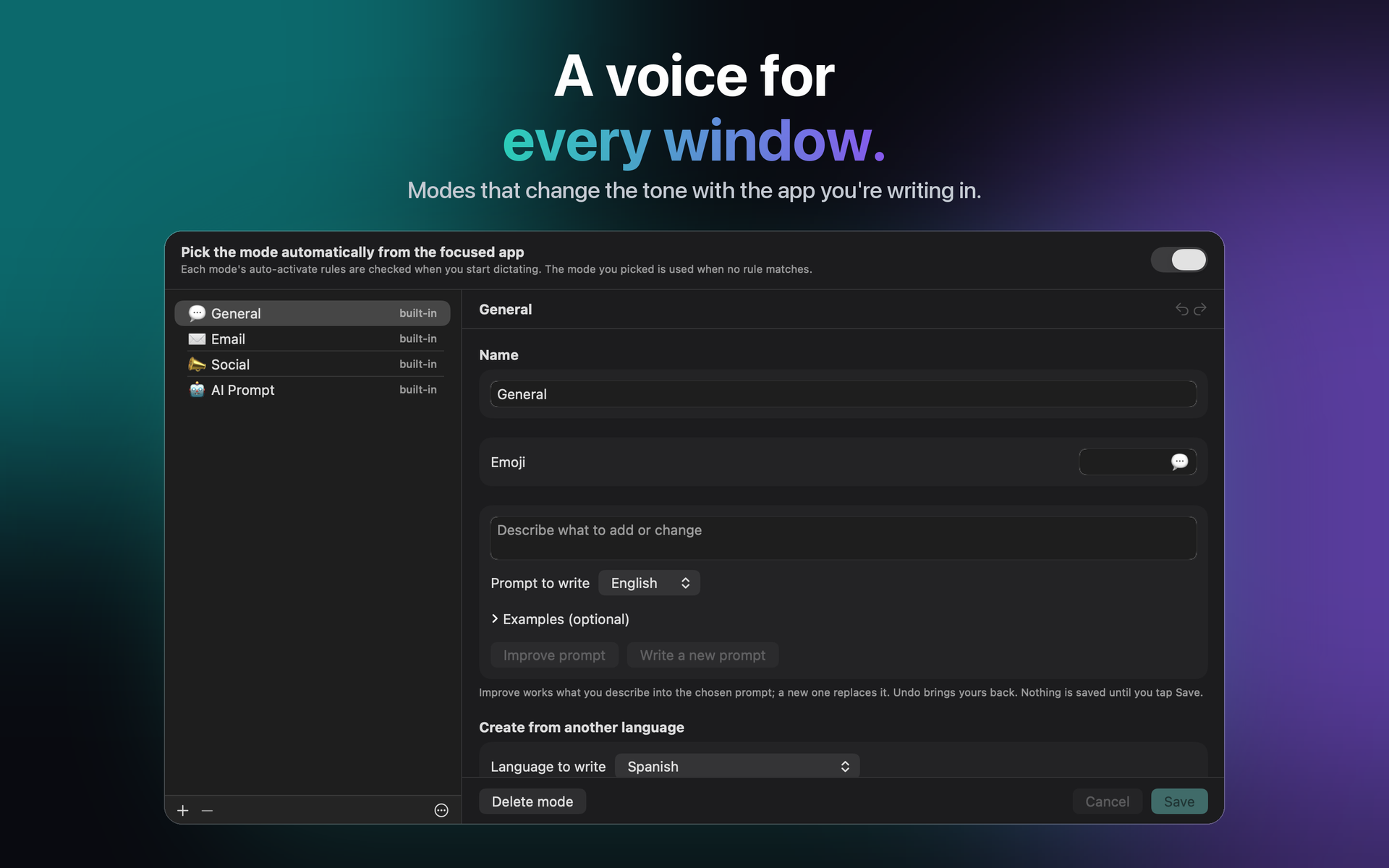Click the envelope icon beside Email
The height and width of the screenshot is (868, 1389).
tap(197, 339)
